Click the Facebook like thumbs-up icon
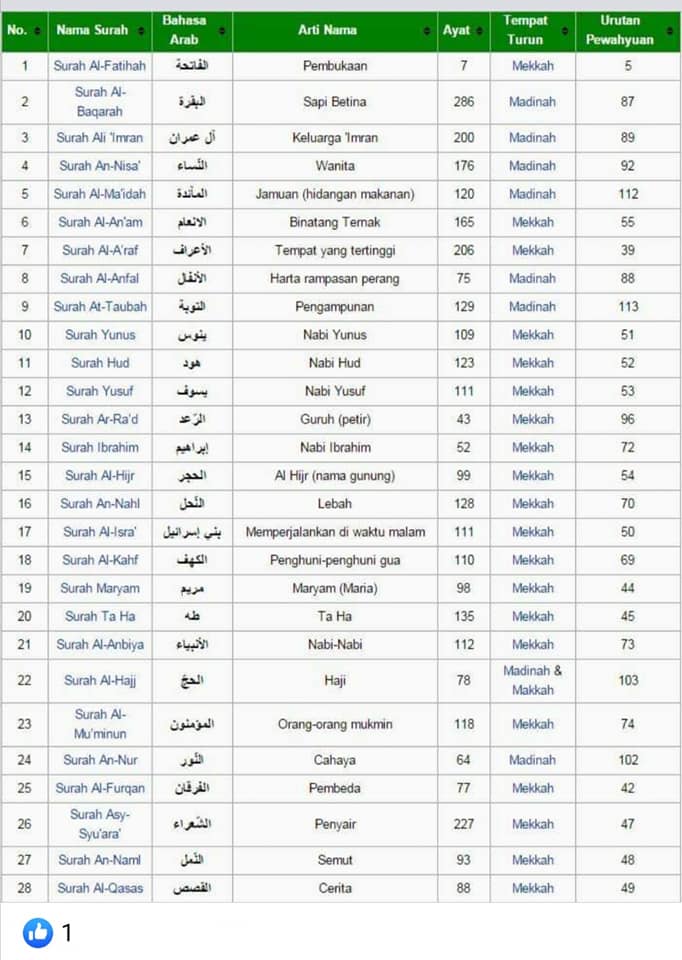The height and width of the screenshot is (960, 682). click(37, 933)
